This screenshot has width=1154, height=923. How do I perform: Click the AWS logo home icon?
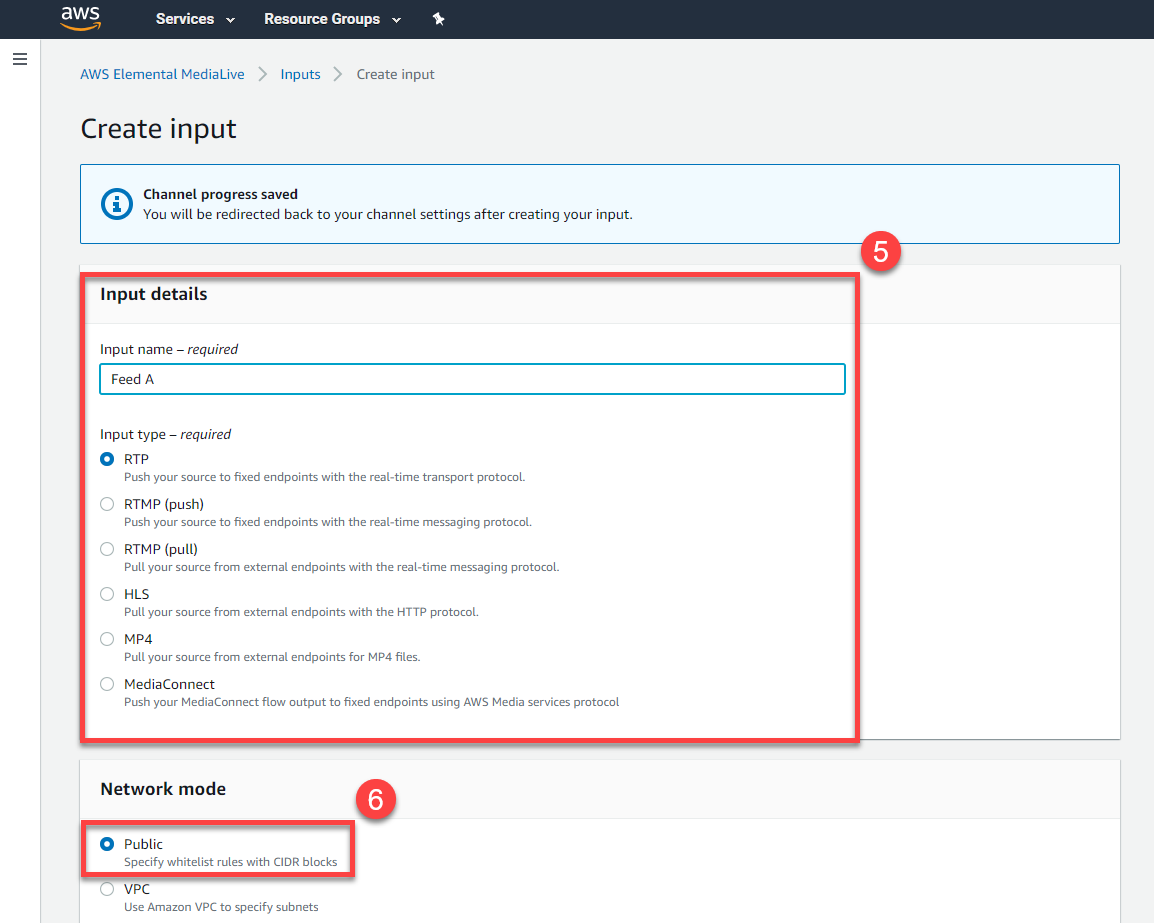tap(80, 18)
